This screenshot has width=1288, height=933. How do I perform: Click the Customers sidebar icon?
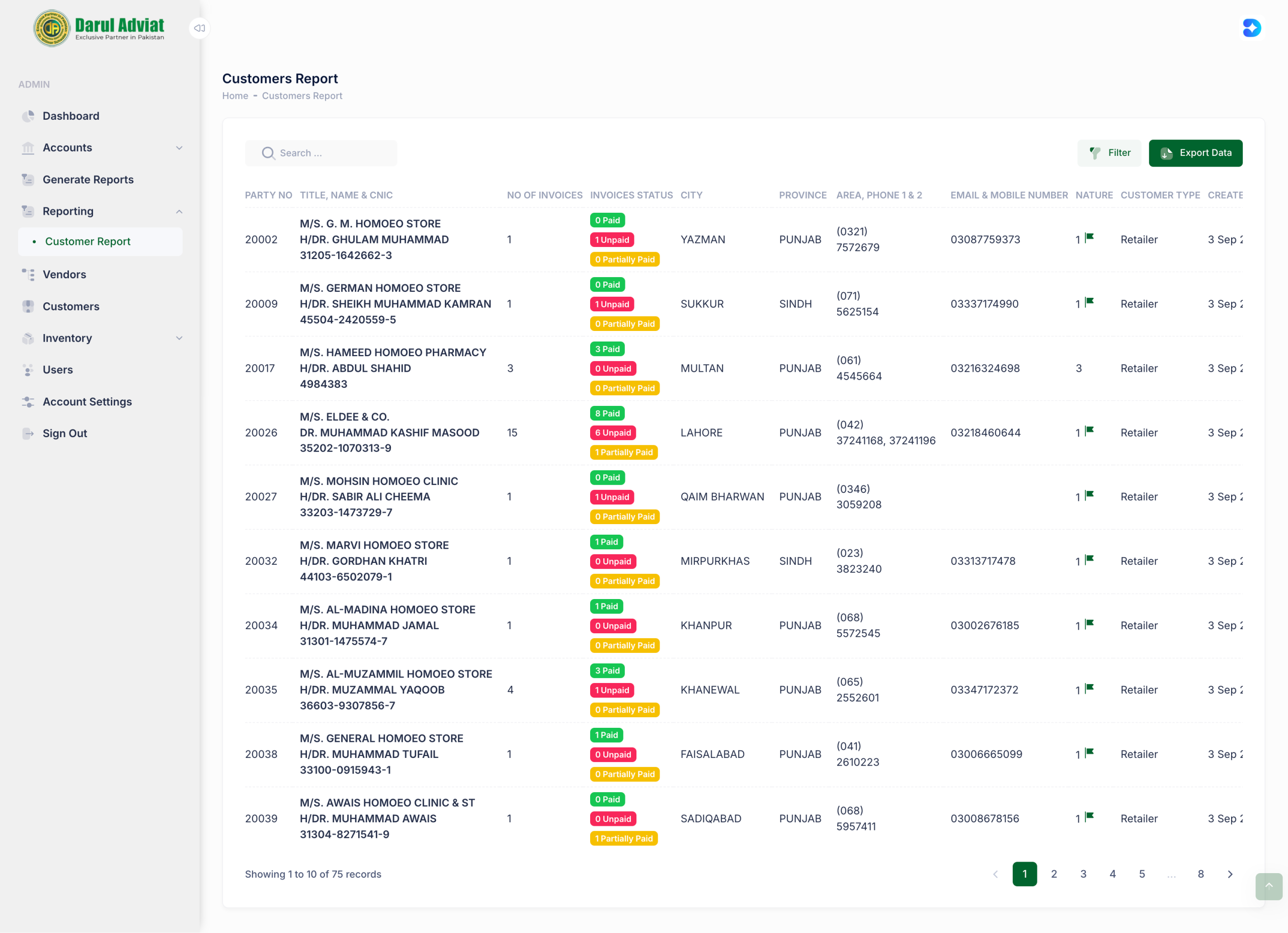click(x=28, y=306)
